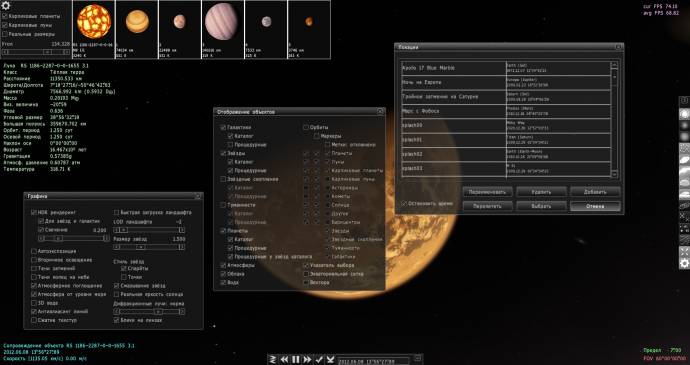Toggle Смазывание звёзд checkbox
Image resolution: width=690 pixels, height=365 pixels.
(117, 285)
